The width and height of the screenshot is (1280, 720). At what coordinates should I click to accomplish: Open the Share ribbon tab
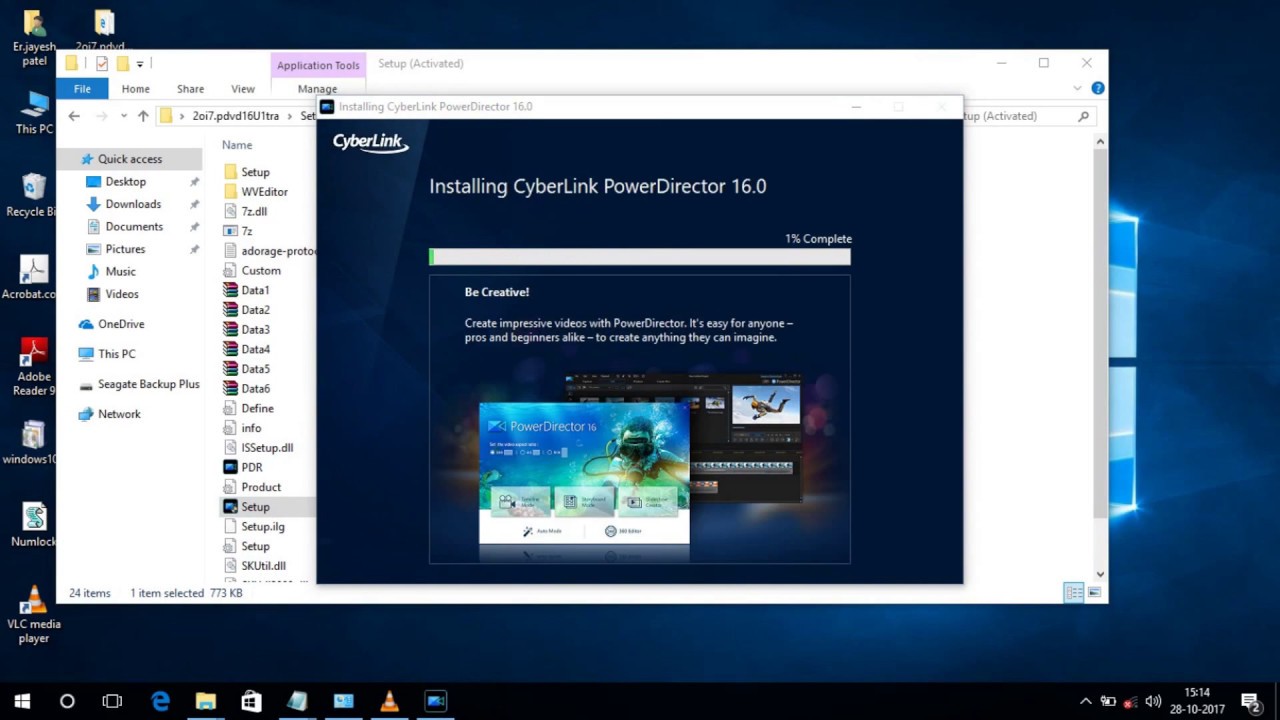click(x=190, y=88)
